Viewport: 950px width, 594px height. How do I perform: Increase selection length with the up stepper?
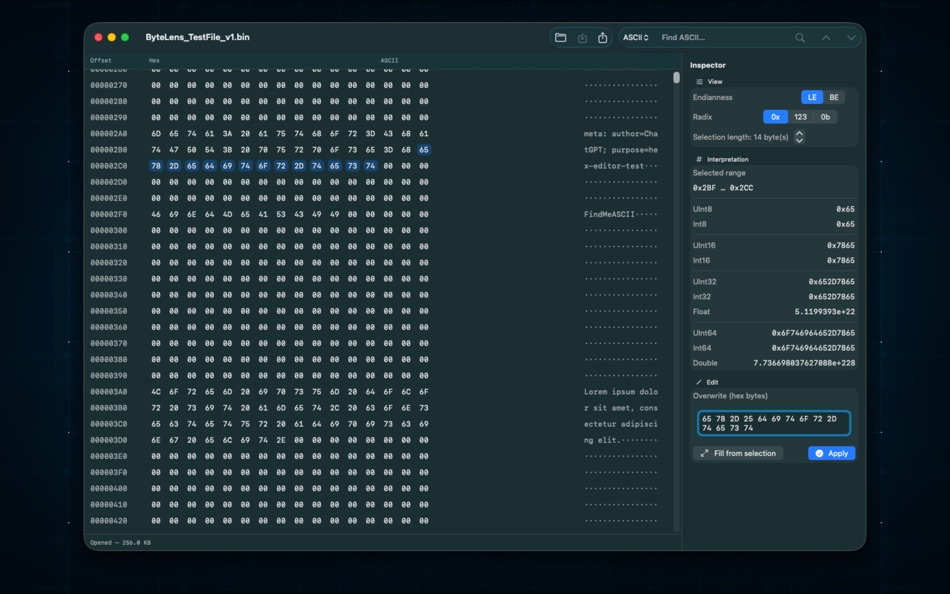click(799, 133)
